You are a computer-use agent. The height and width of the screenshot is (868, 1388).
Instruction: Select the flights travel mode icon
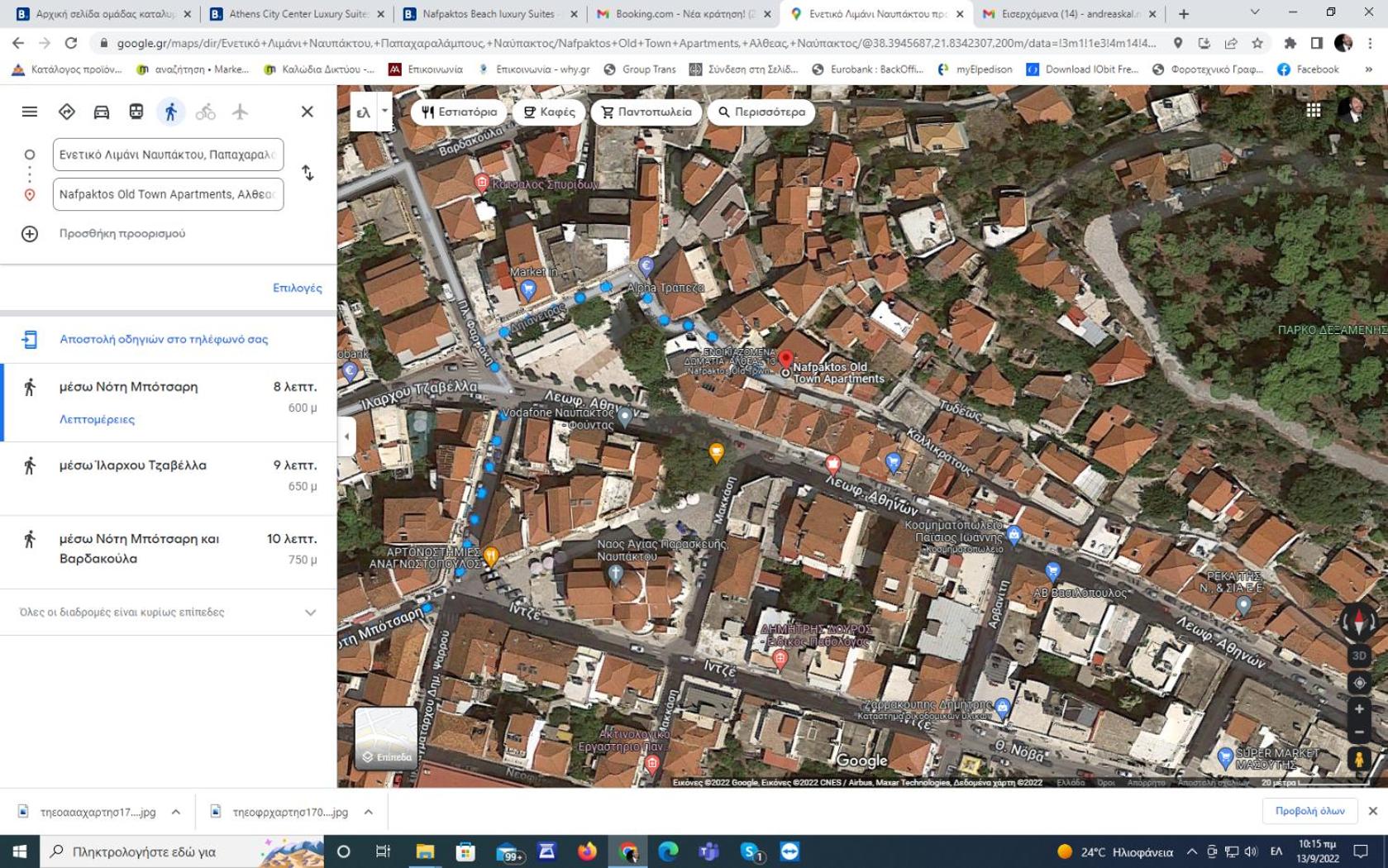pos(240,112)
